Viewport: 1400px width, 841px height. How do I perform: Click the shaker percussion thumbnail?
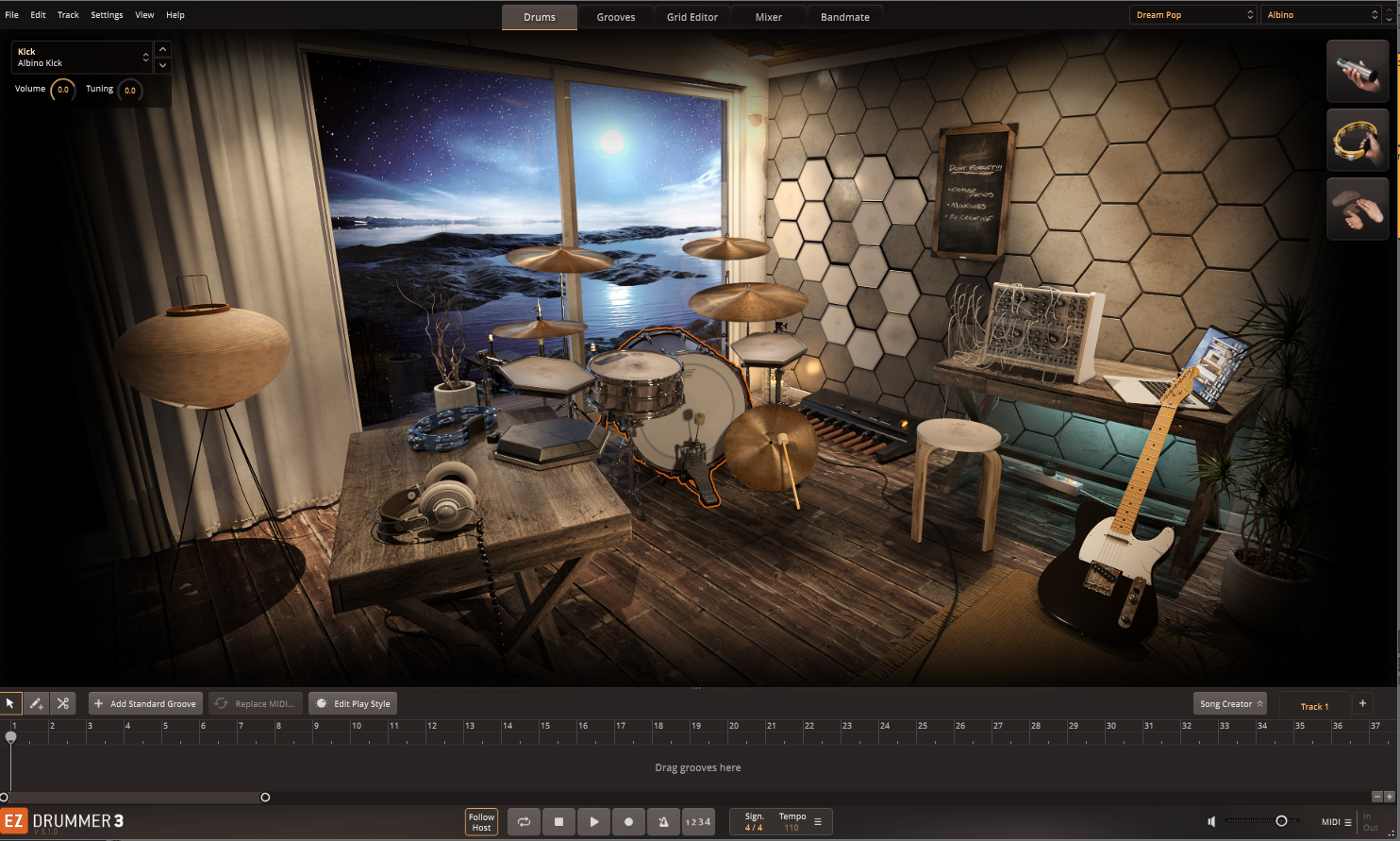(1358, 71)
